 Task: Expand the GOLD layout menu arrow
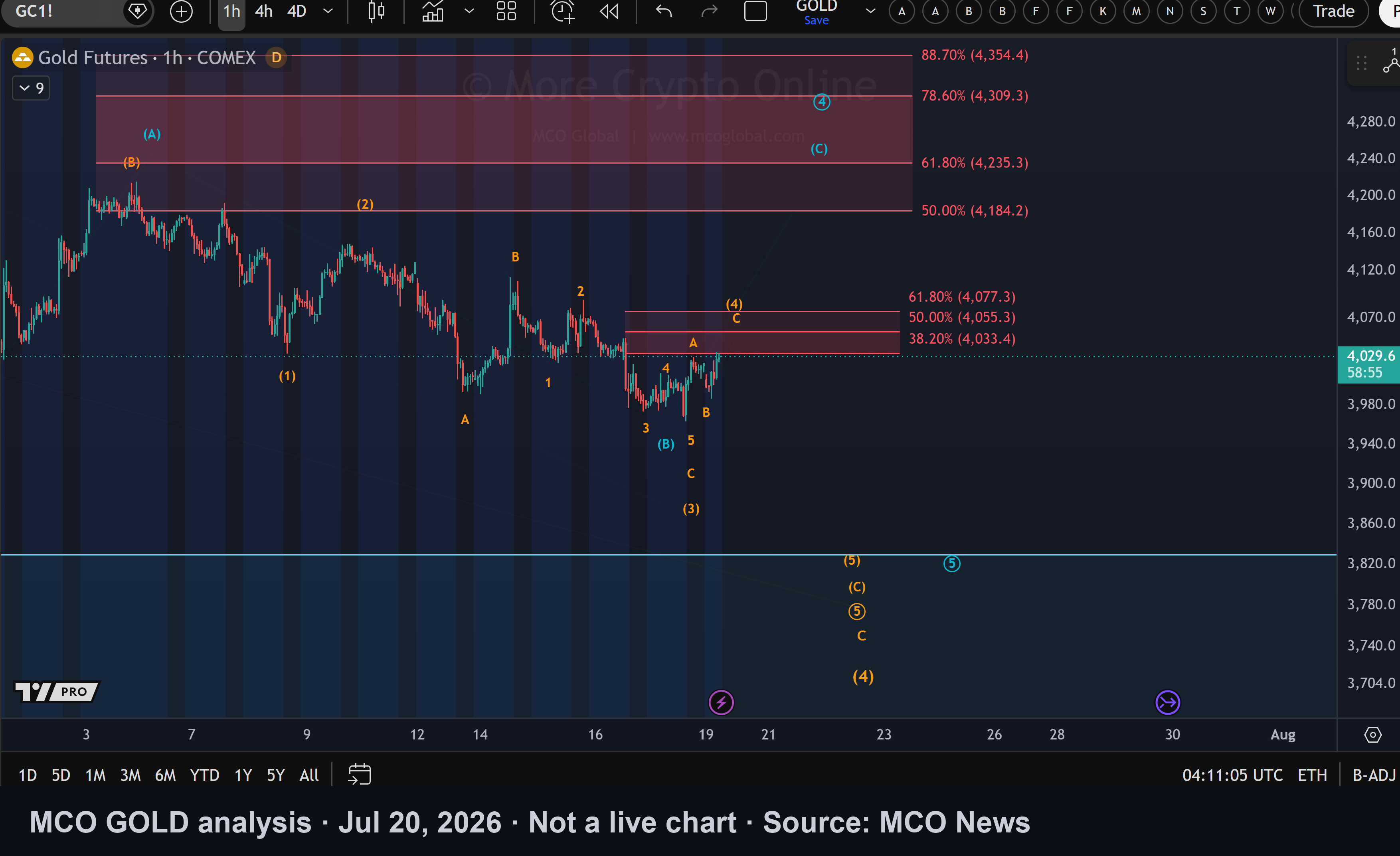click(x=870, y=11)
